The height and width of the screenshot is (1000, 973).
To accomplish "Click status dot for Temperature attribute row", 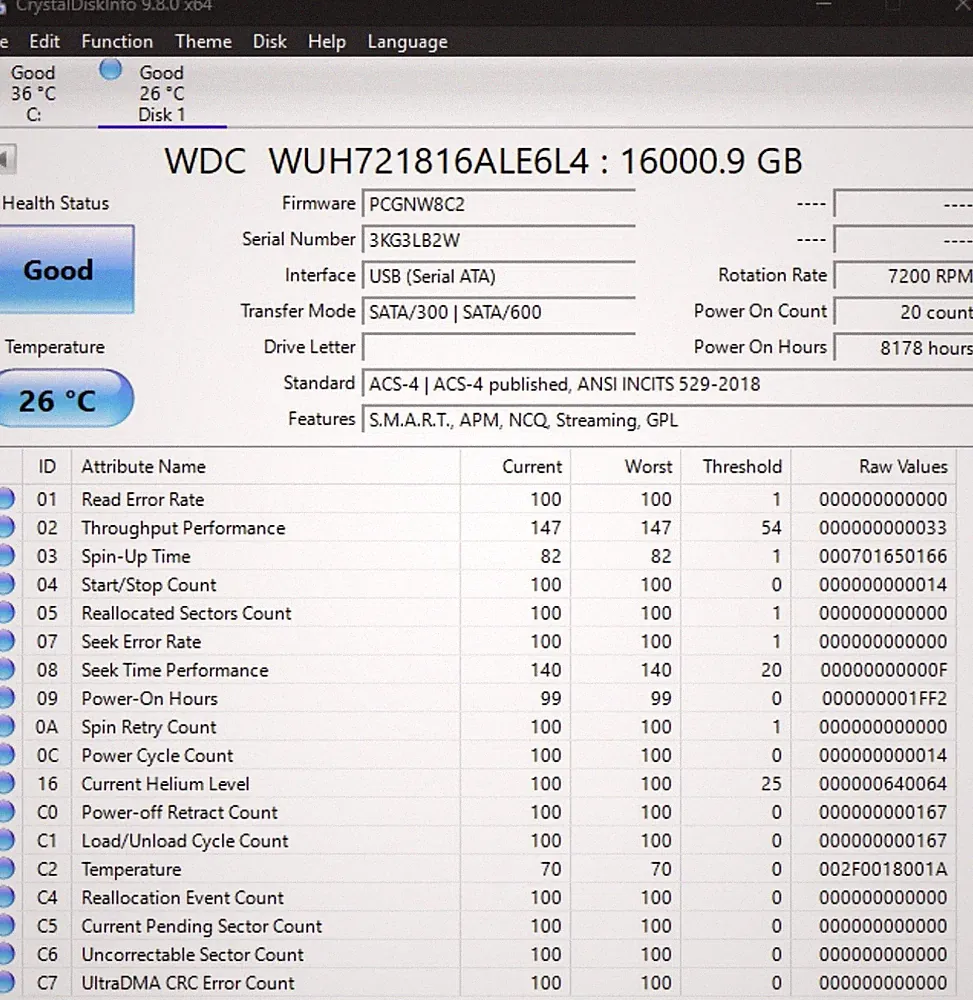I will coord(6,869).
